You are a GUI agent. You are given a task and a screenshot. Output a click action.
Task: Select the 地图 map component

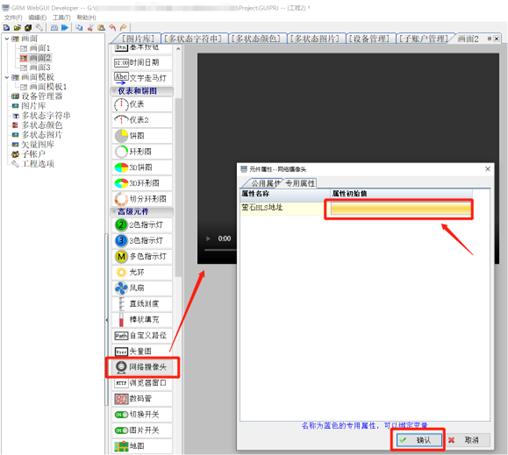[142, 446]
